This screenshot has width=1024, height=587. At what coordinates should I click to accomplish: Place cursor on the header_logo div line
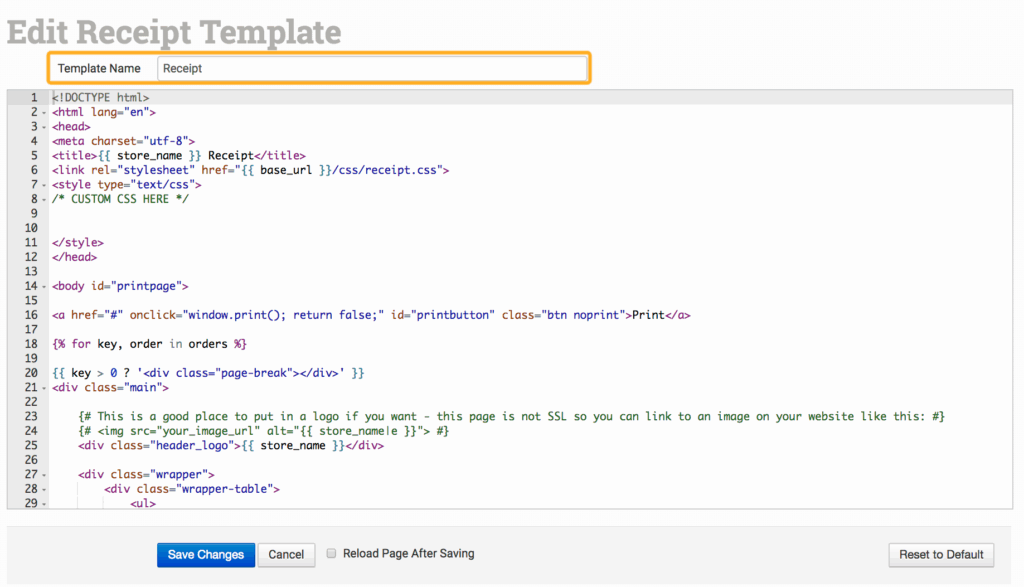(x=230, y=445)
